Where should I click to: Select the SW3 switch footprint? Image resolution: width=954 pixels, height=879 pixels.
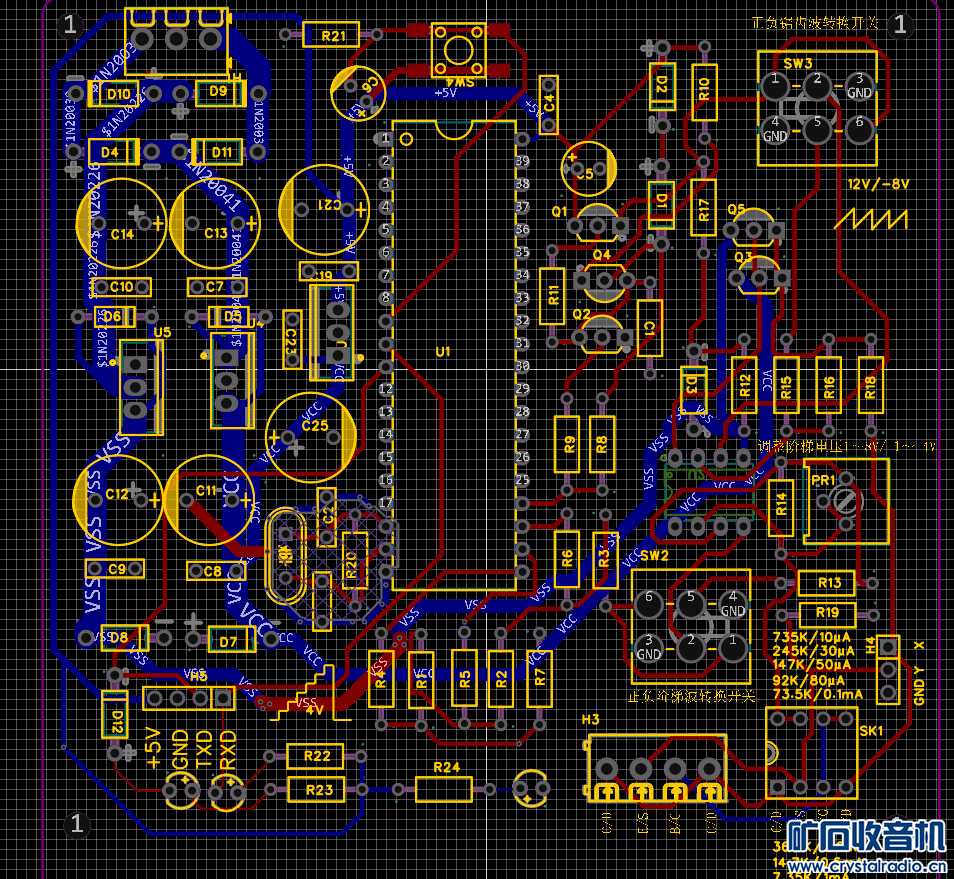click(816, 108)
